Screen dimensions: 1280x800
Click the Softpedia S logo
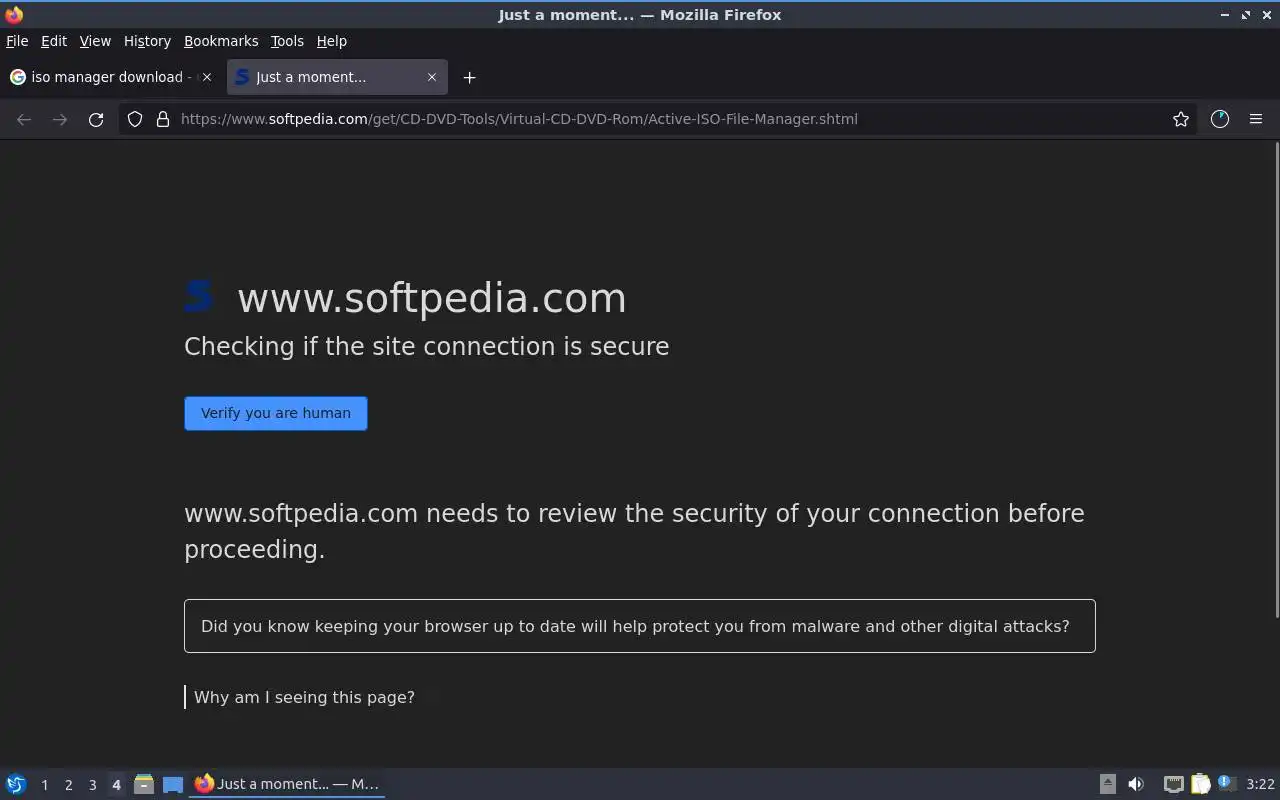coord(200,296)
